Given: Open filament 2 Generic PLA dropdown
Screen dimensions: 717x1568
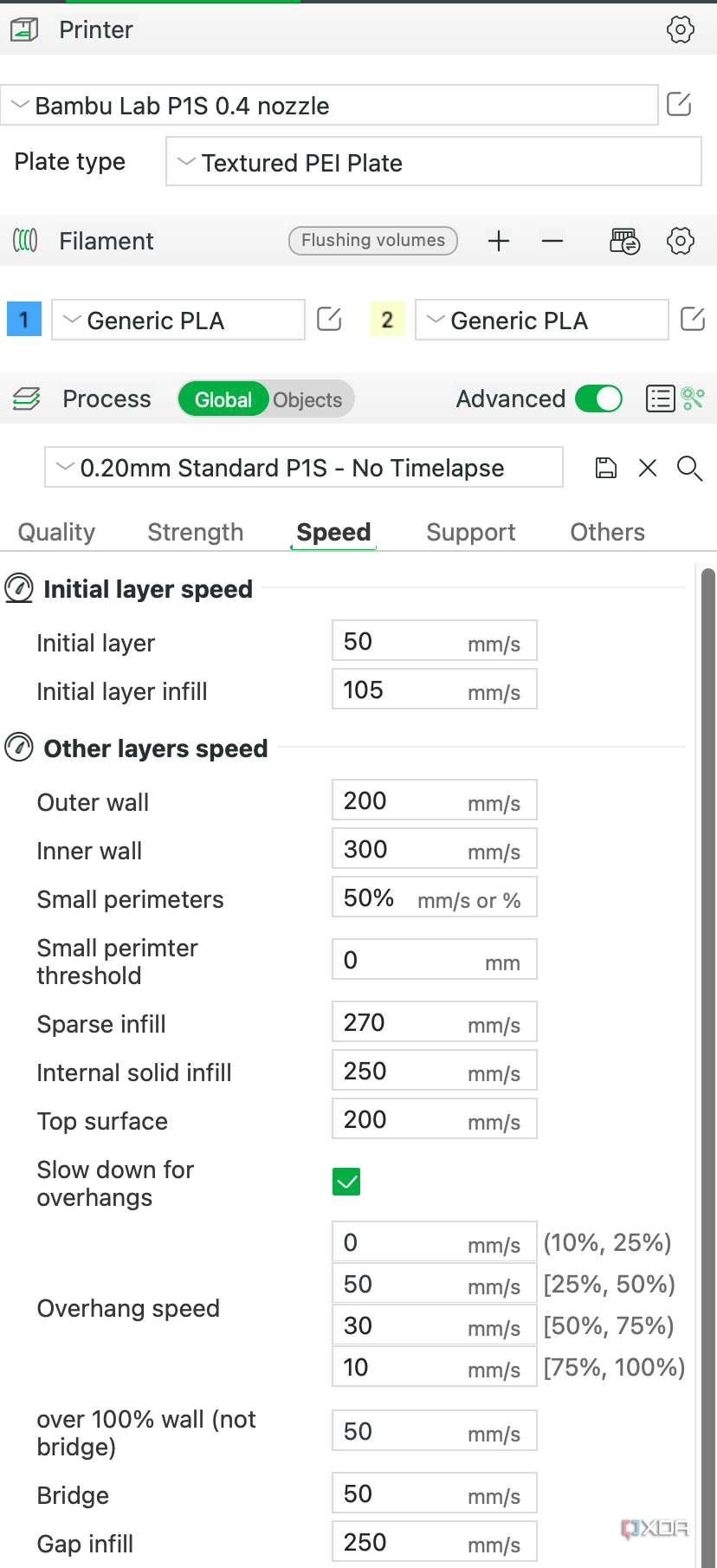Looking at the screenshot, I should (542, 320).
